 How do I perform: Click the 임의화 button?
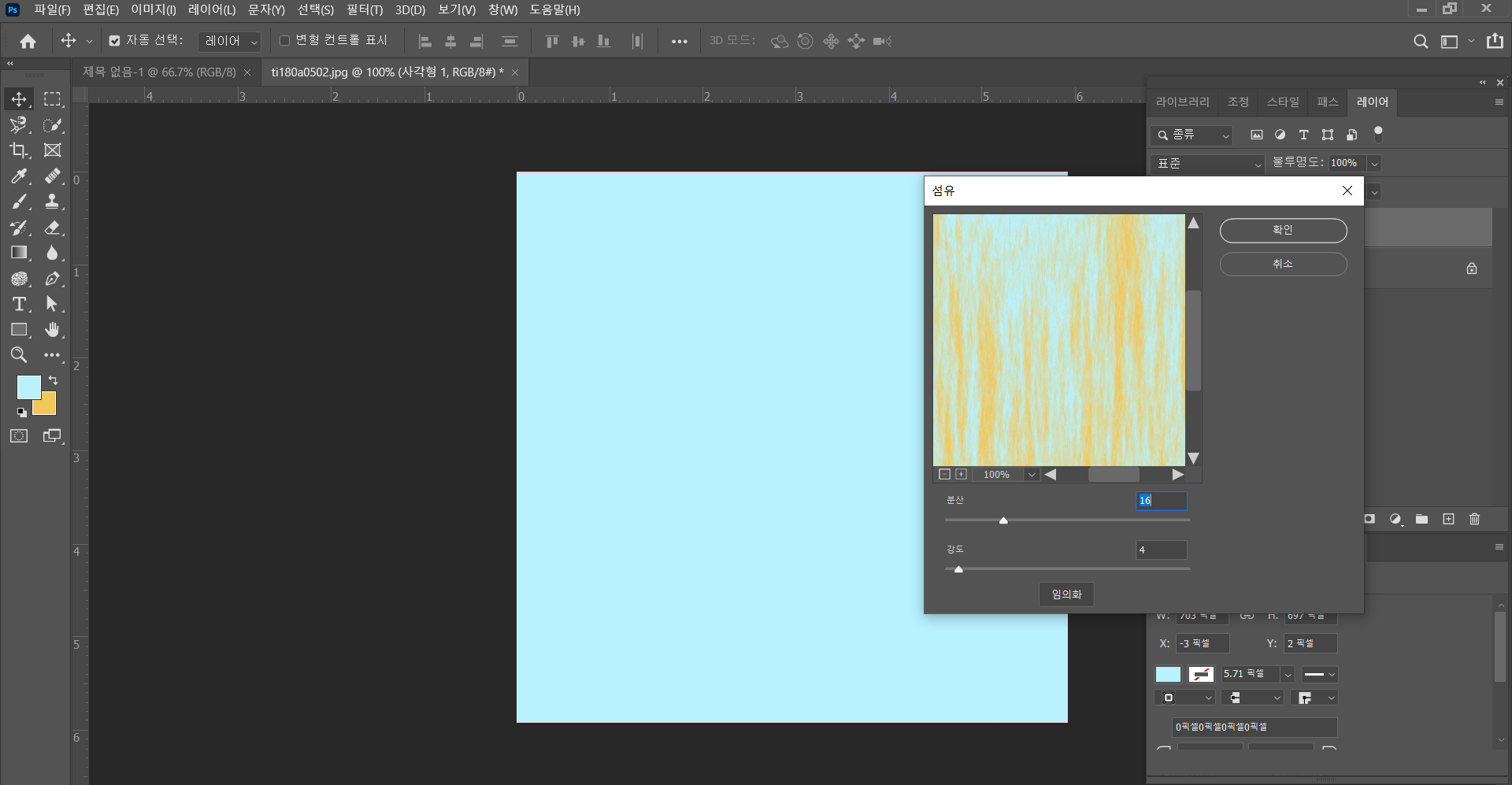(x=1066, y=594)
